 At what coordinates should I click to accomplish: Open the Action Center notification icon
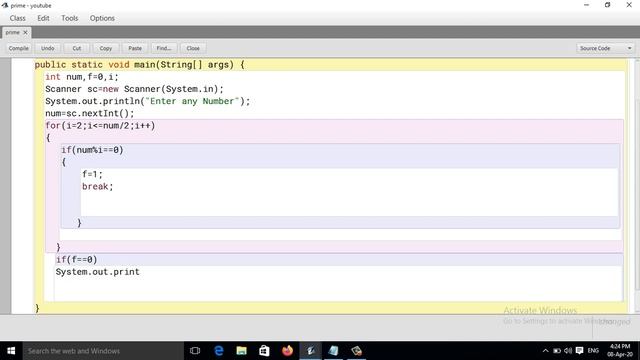pos(579,351)
